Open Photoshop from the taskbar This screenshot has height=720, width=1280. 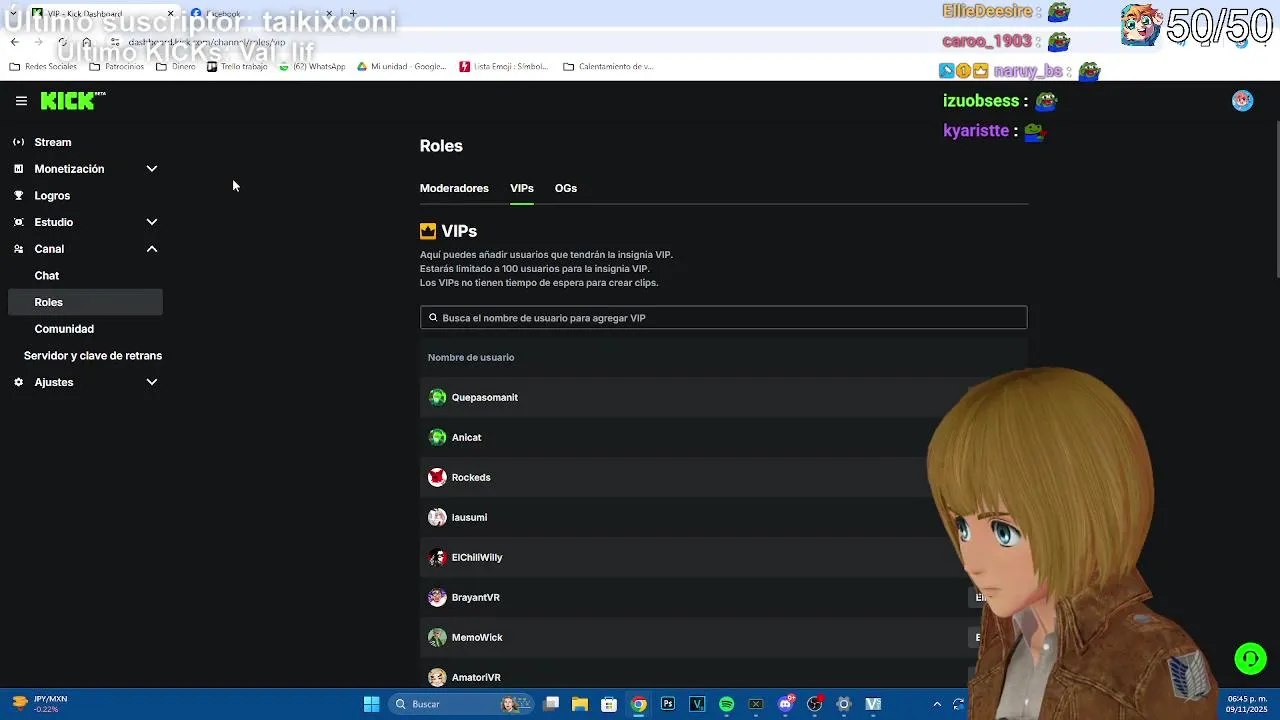click(668, 704)
